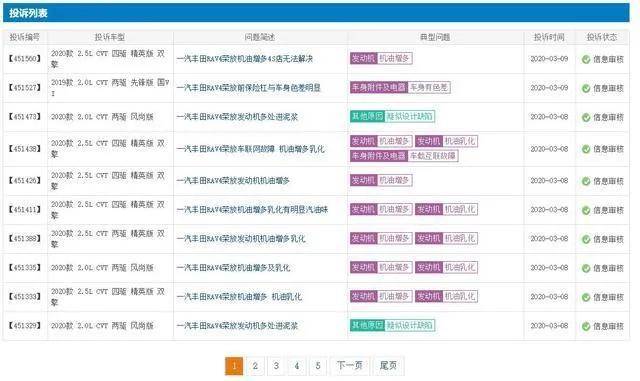The height and width of the screenshot is (381, 640).
Task: Click green check icon in row 451329
Action: (x=586, y=326)
